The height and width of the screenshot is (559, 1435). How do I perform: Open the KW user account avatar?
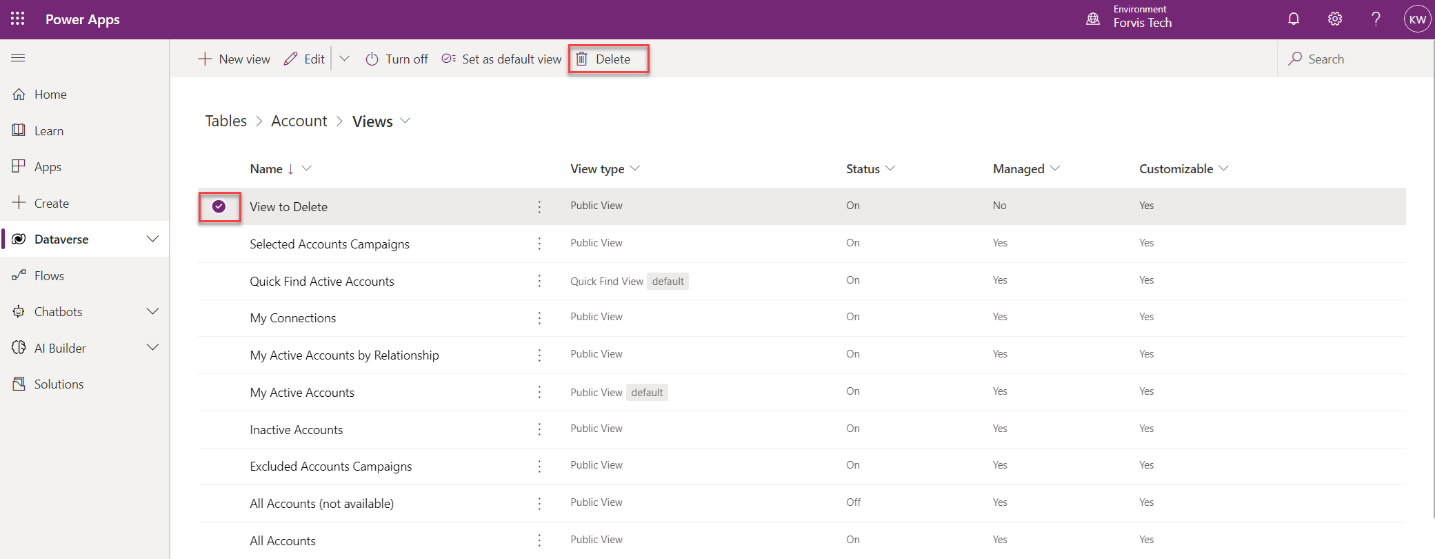click(1416, 19)
